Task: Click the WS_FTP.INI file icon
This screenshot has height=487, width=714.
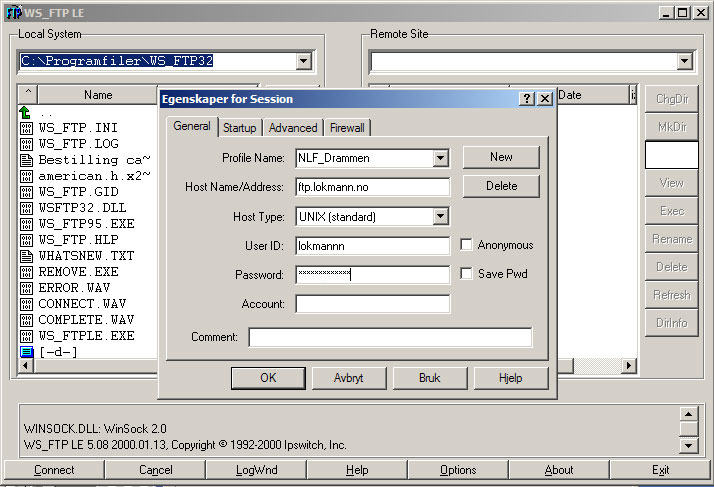Action: 27,128
